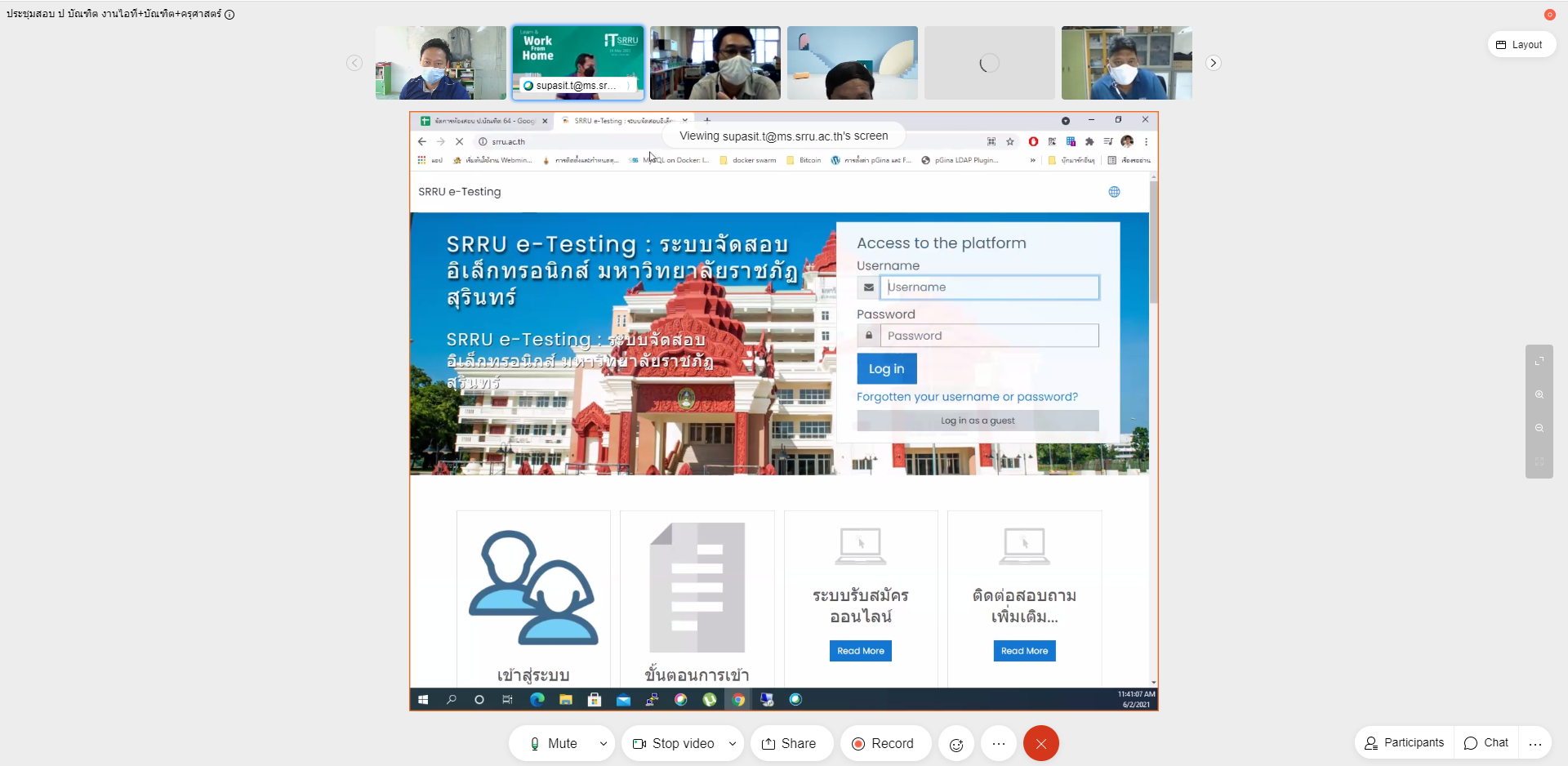Screen dimensions: 1568x766
Task: Open the reactions smiley menu
Action: tap(956, 744)
